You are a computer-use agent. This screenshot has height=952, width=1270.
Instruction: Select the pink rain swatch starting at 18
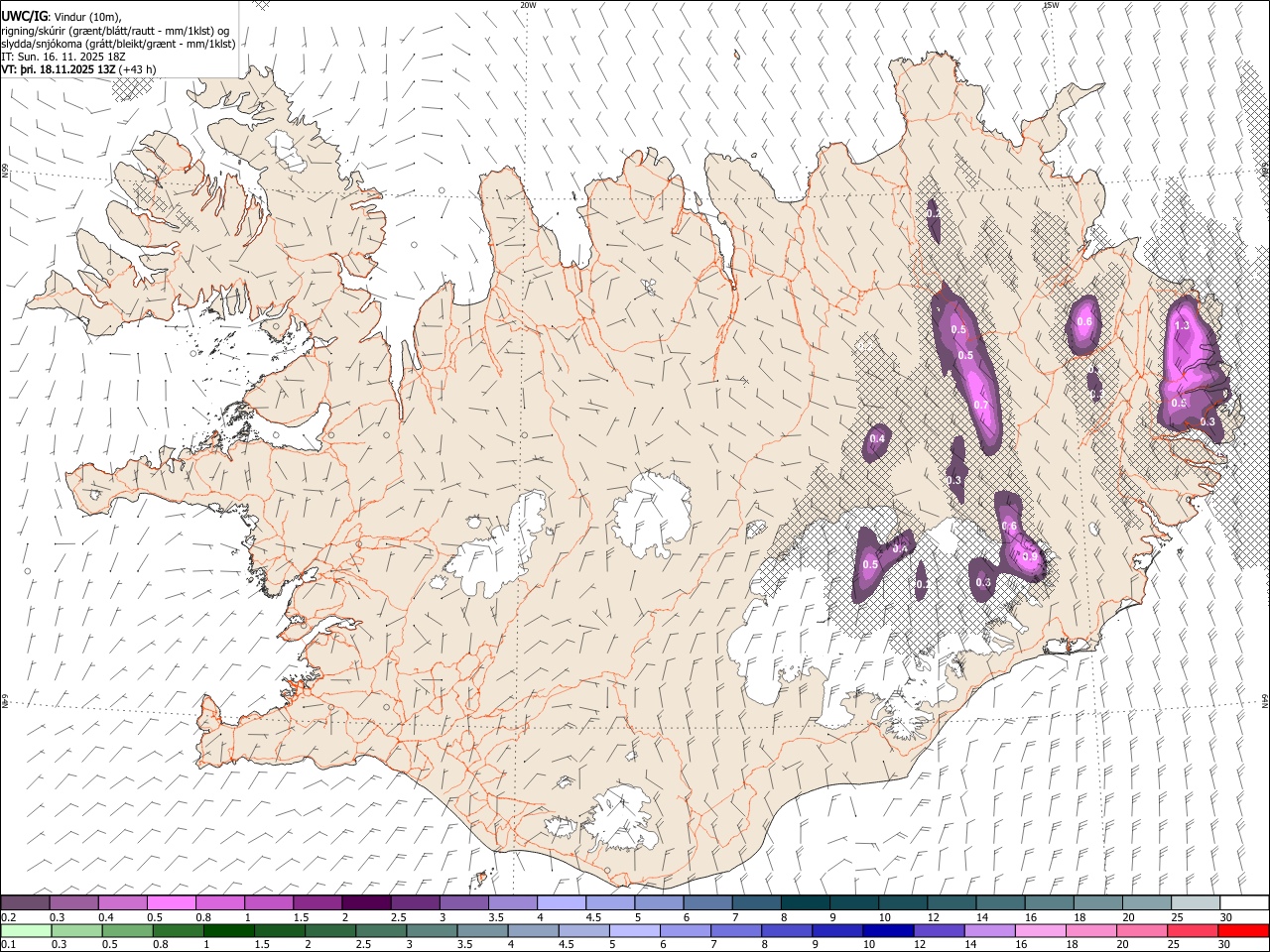(x=1090, y=930)
